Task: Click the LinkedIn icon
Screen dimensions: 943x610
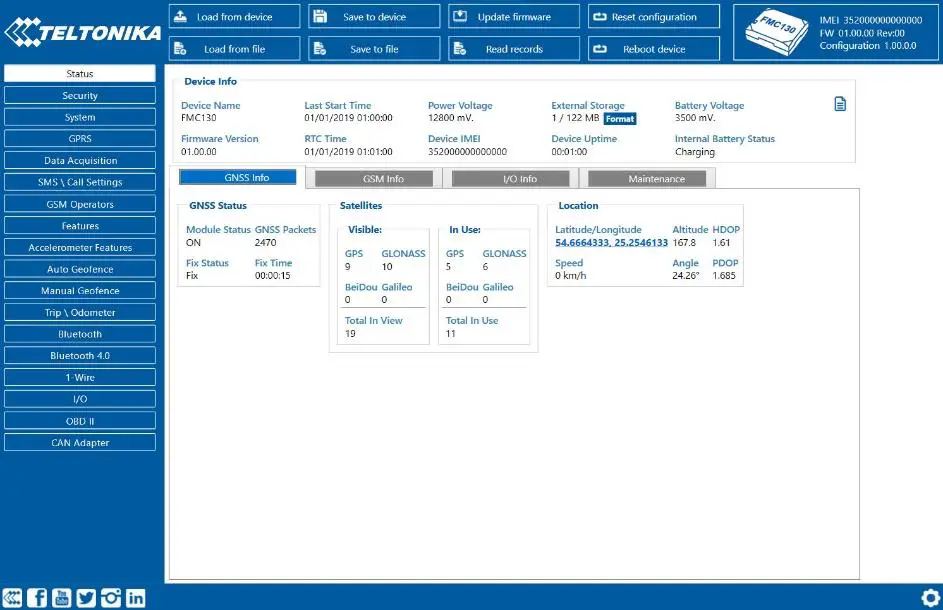Action: point(136,597)
